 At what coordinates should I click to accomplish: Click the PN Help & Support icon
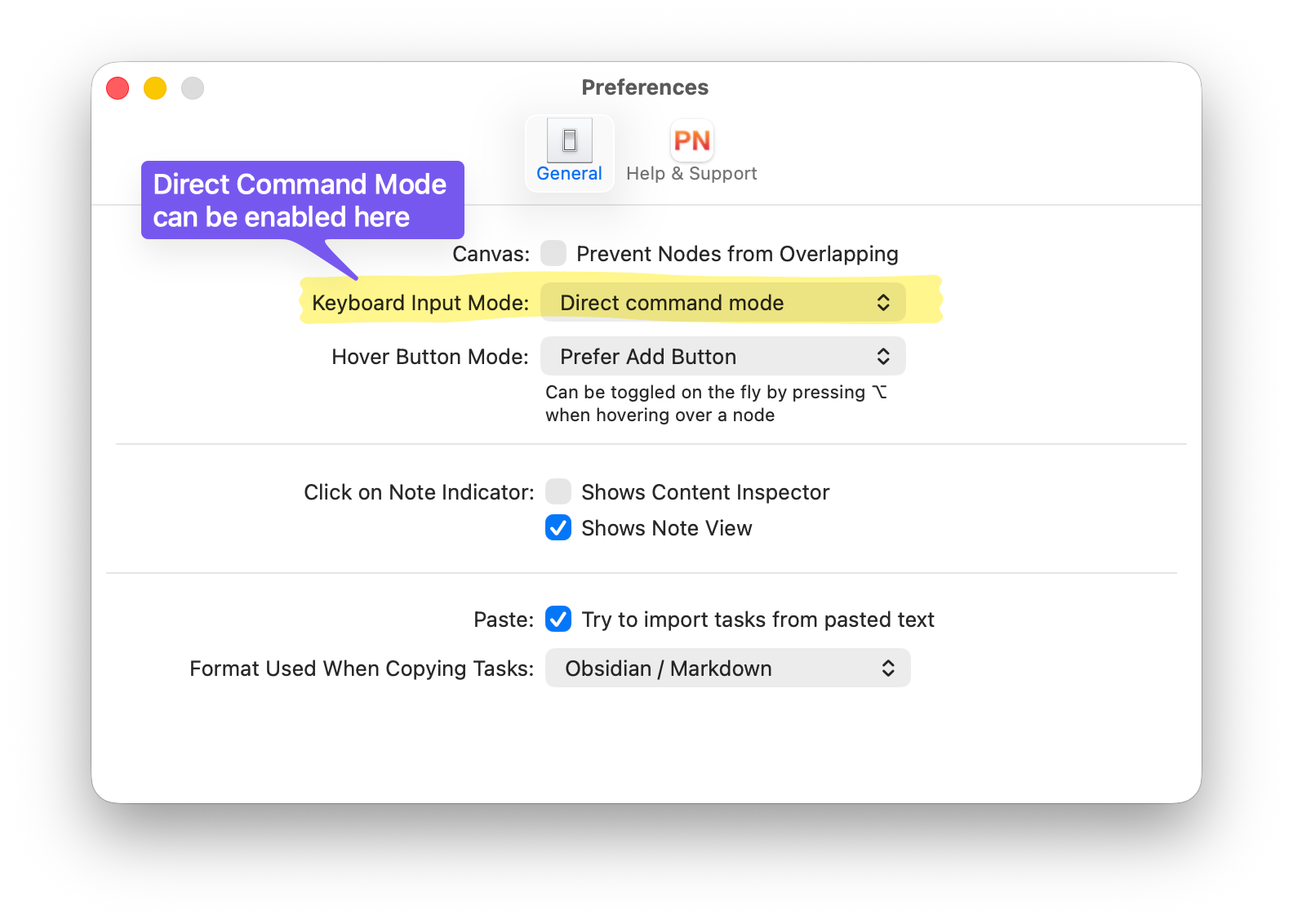(x=691, y=140)
